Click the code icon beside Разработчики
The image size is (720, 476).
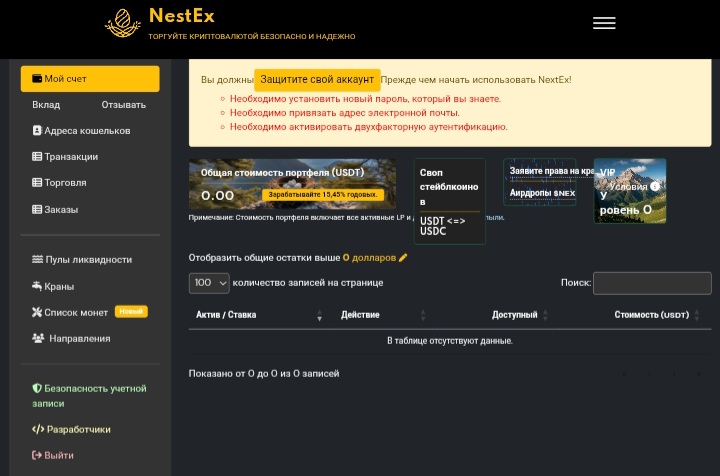click(x=38, y=429)
